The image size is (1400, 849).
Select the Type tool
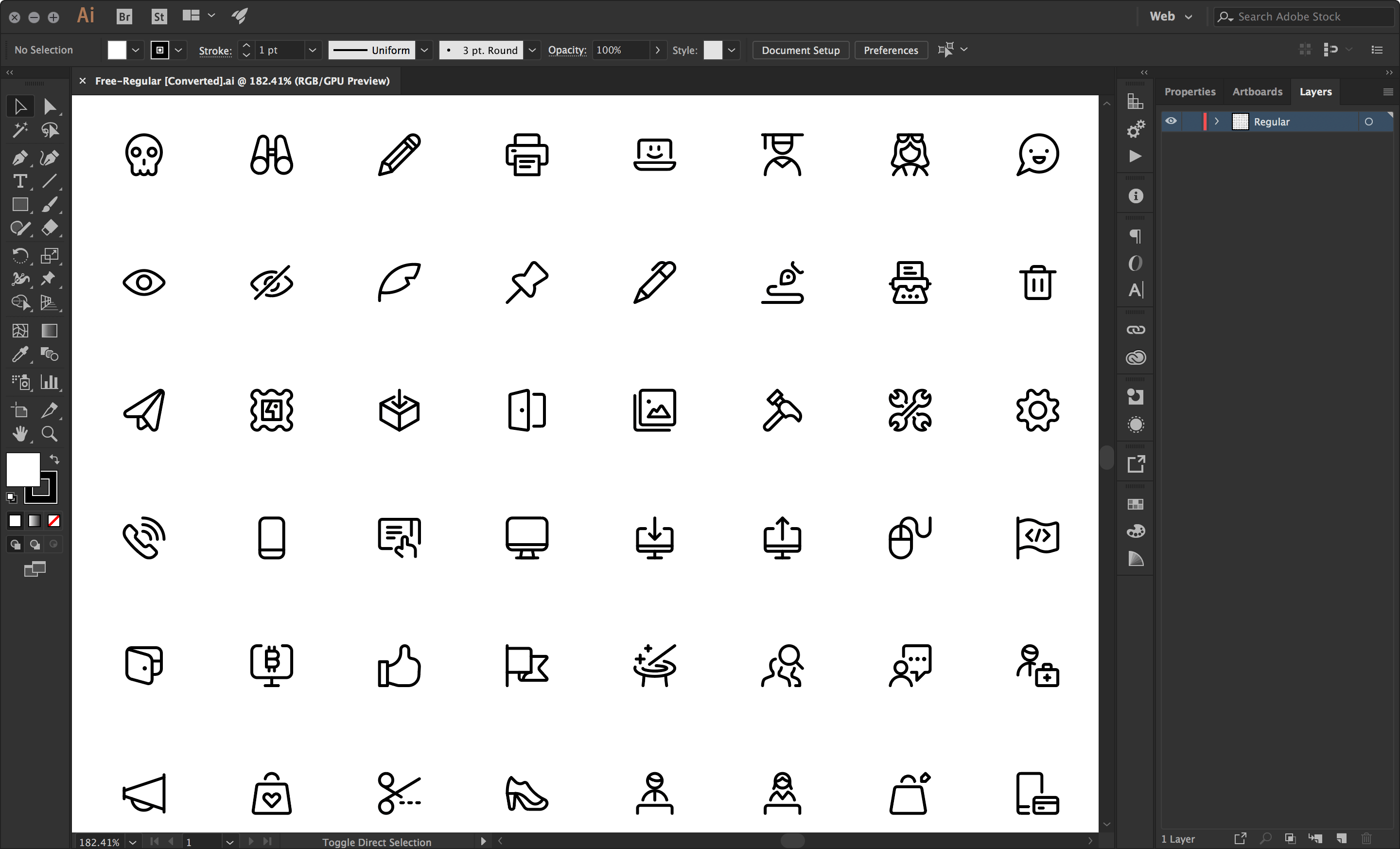click(x=20, y=181)
